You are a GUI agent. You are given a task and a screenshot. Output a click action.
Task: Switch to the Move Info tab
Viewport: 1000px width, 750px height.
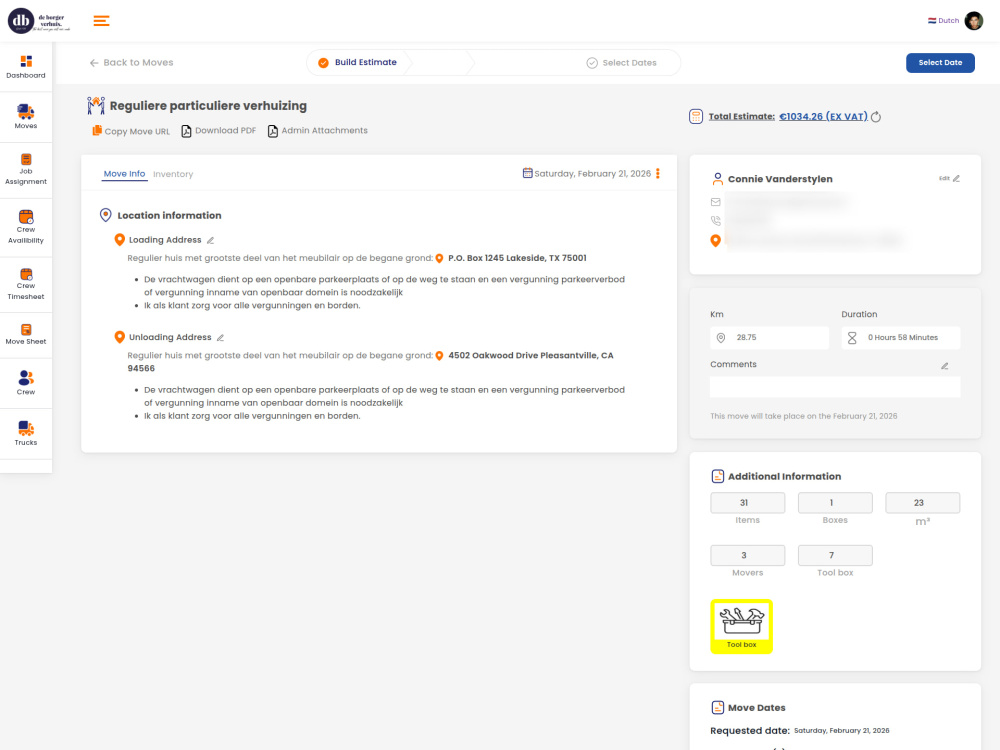pos(124,174)
